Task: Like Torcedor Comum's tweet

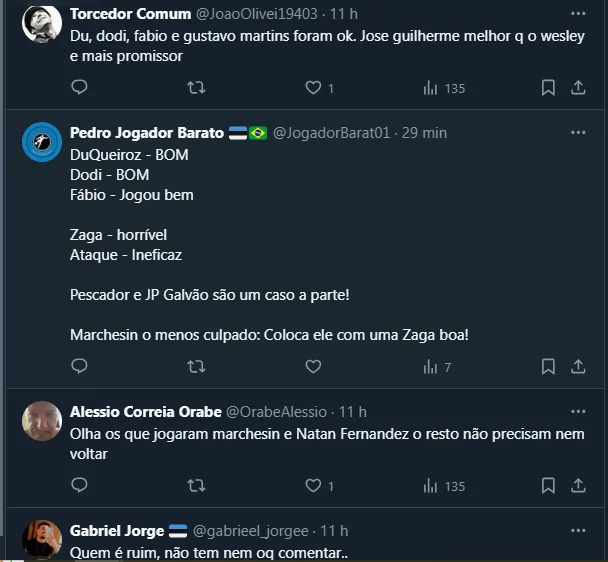Action: click(313, 88)
